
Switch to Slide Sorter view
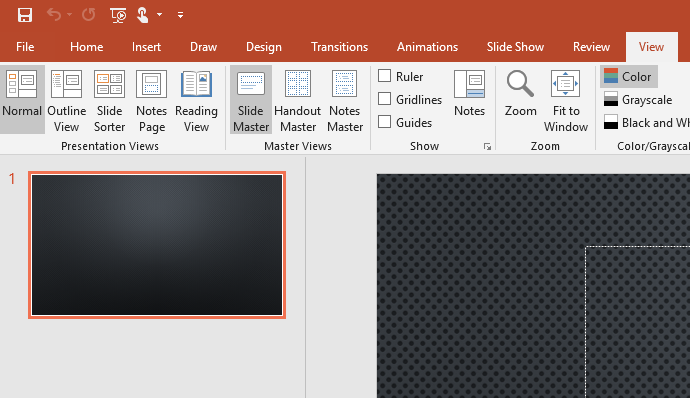click(110, 100)
